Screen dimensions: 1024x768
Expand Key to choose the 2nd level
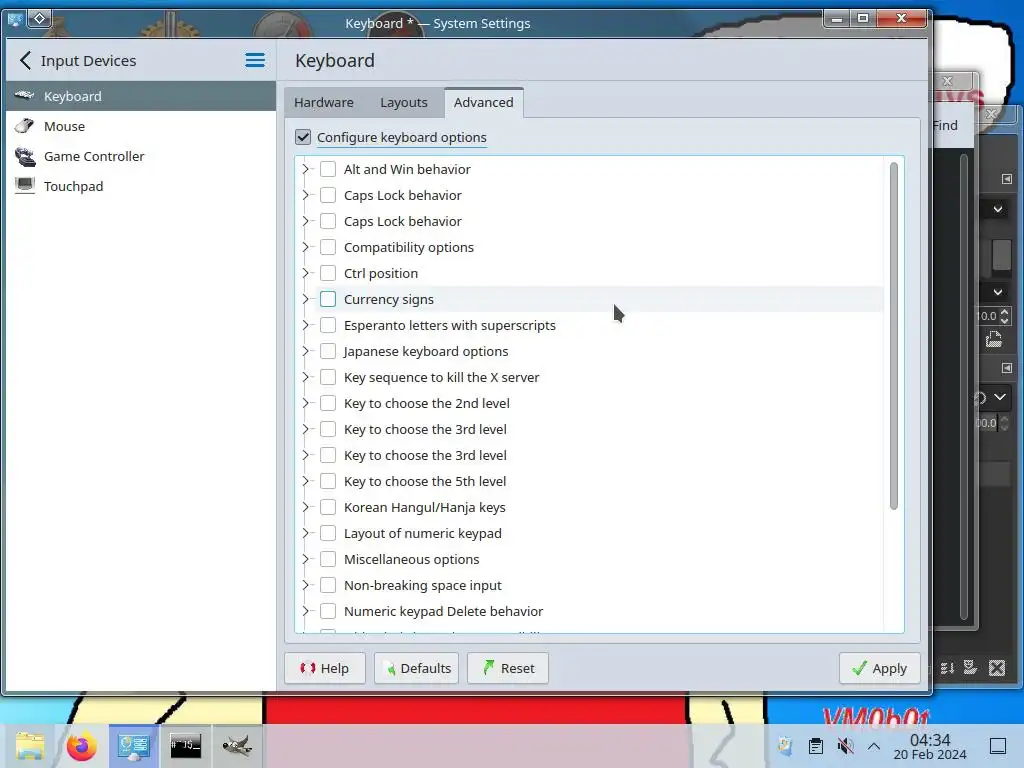pyautogui.click(x=305, y=403)
